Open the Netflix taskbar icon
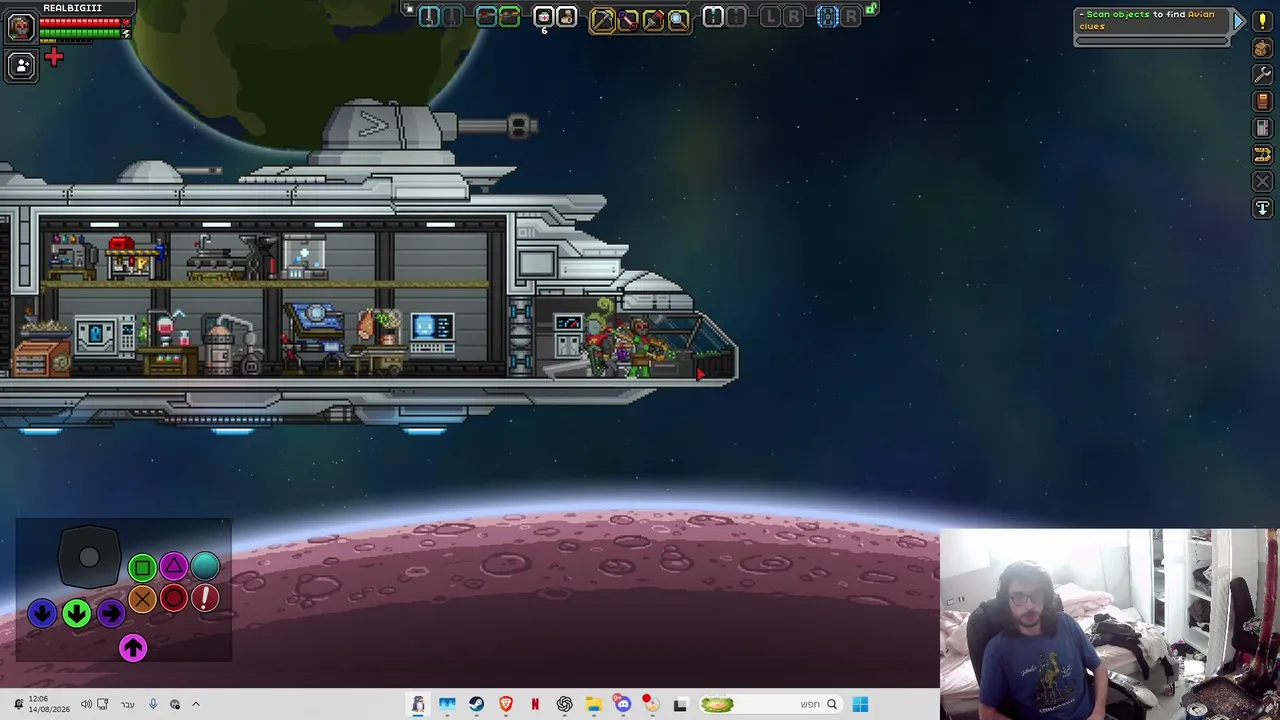 point(535,704)
